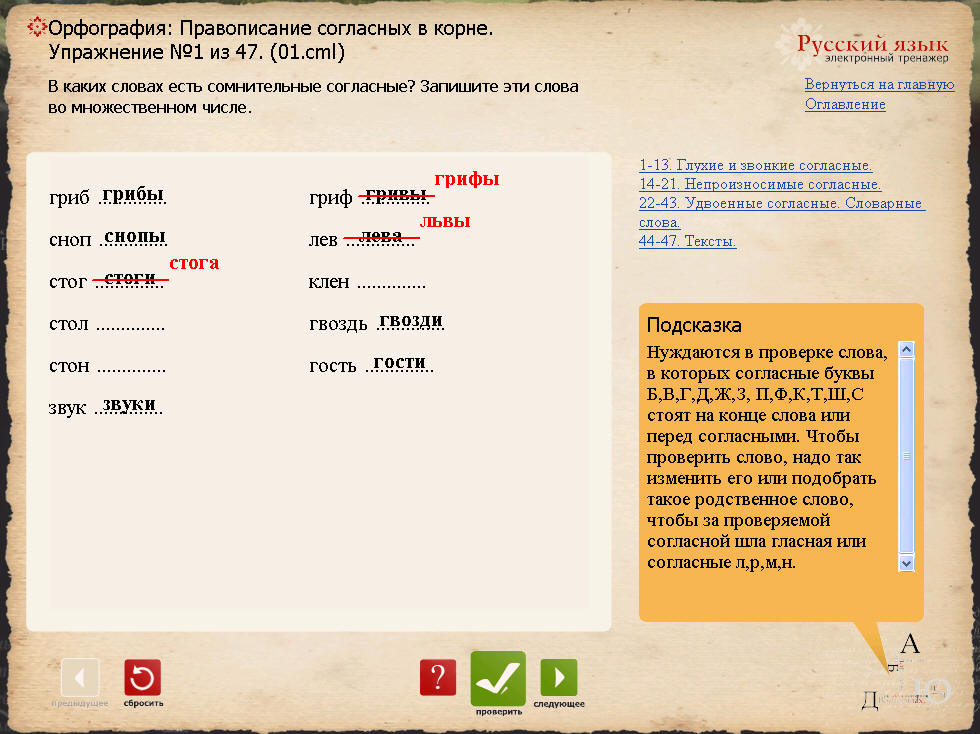Click the alphabet letters graphic below the hint
The height and width of the screenshot is (734, 980).
click(904, 675)
